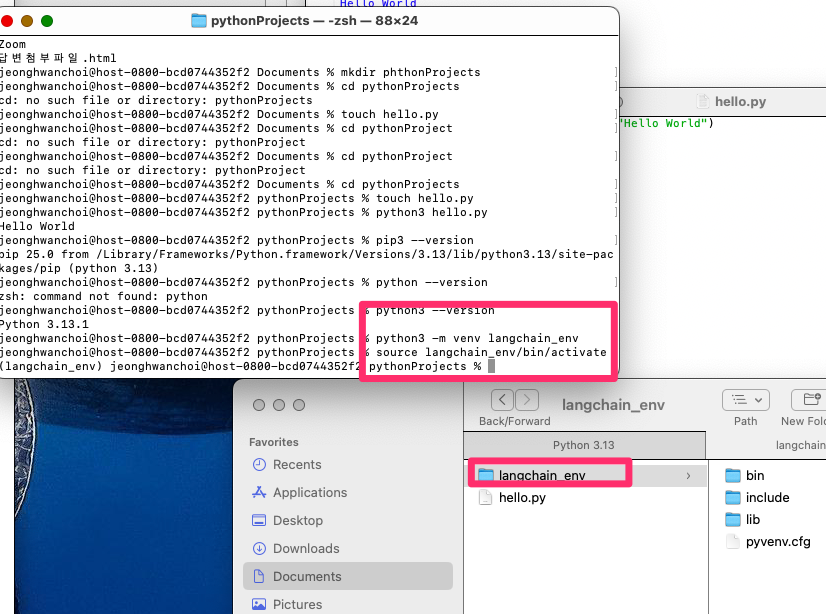
Task: Click the Python 3.13 tab in Finder
Action: point(584,445)
